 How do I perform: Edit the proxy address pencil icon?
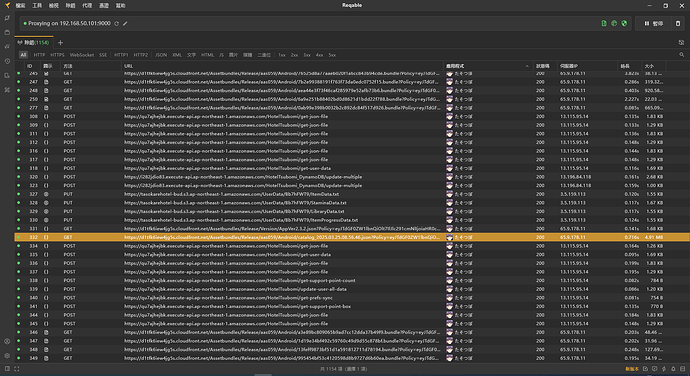(125, 24)
